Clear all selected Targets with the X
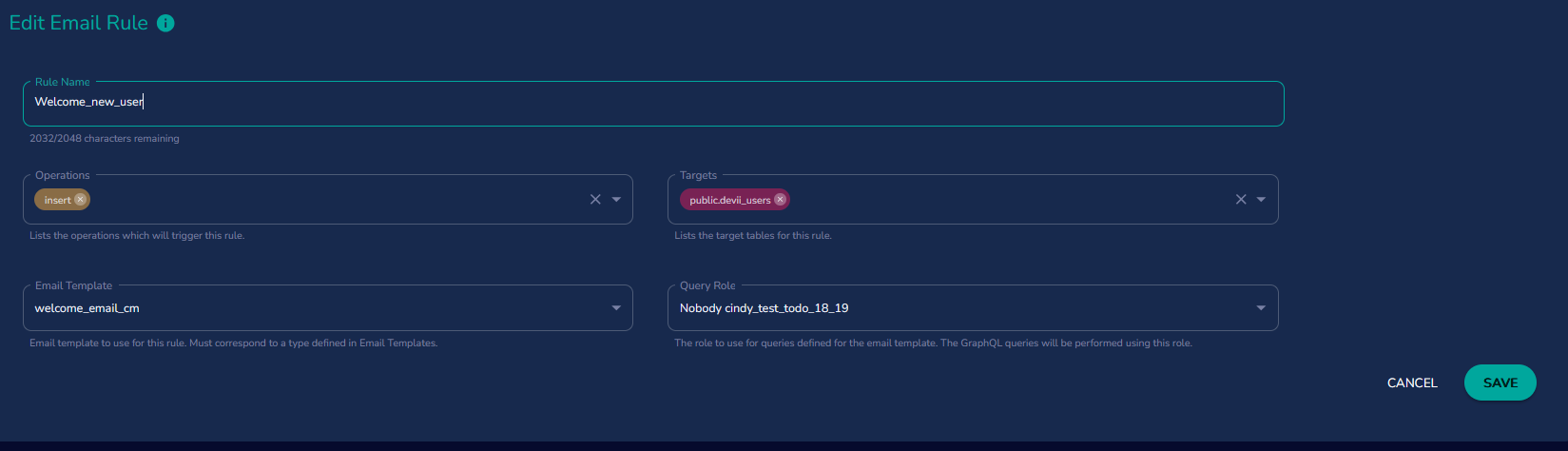Screen dimensions: 1568x451 (1241, 200)
